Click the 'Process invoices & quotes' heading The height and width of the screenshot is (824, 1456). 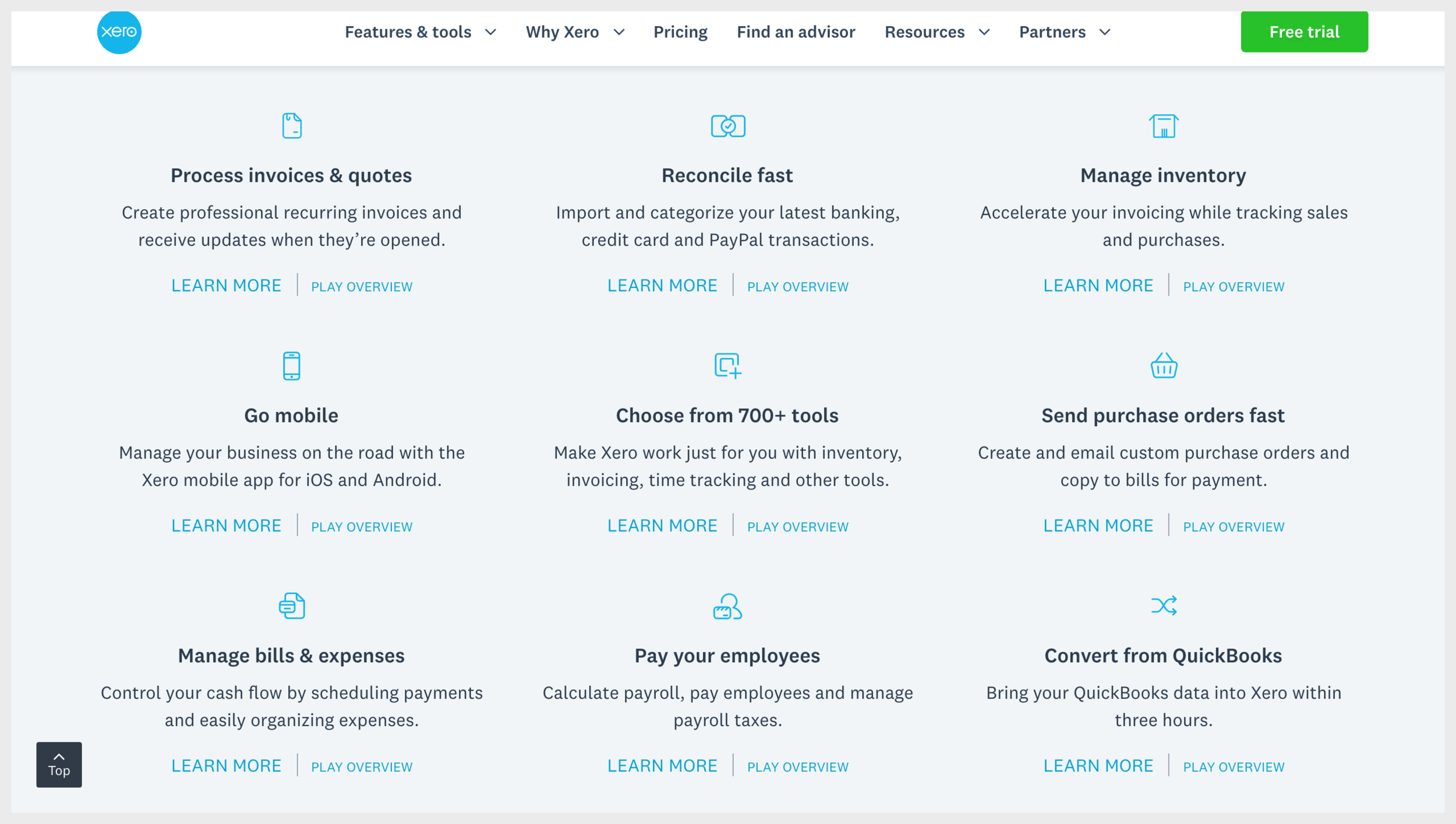pyautogui.click(x=291, y=175)
